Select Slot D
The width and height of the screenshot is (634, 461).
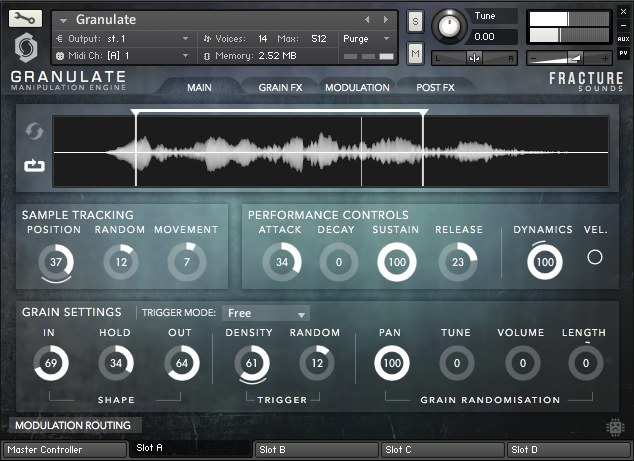(569, 450)
